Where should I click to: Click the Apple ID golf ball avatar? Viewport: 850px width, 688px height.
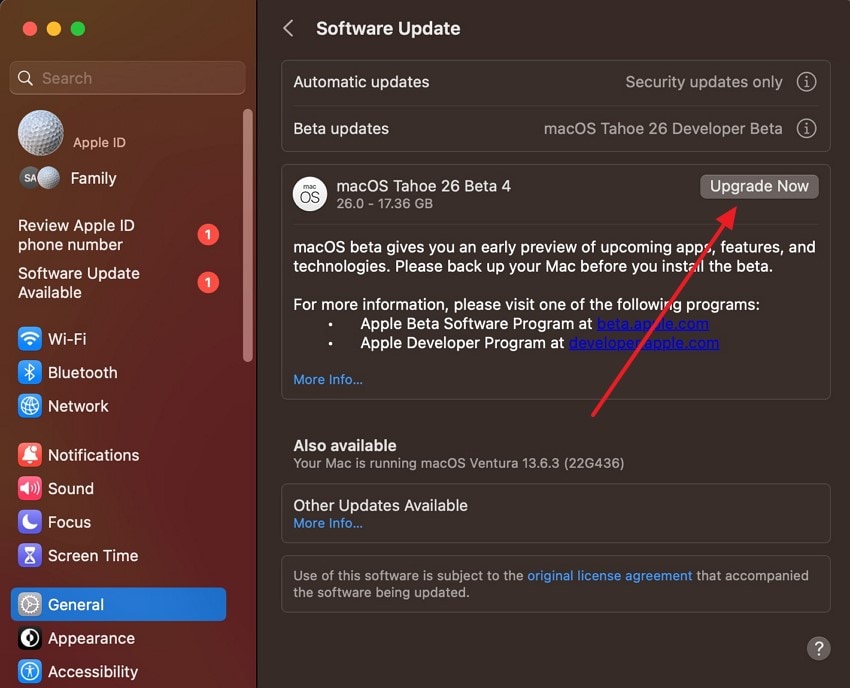(x=41, y=133)
